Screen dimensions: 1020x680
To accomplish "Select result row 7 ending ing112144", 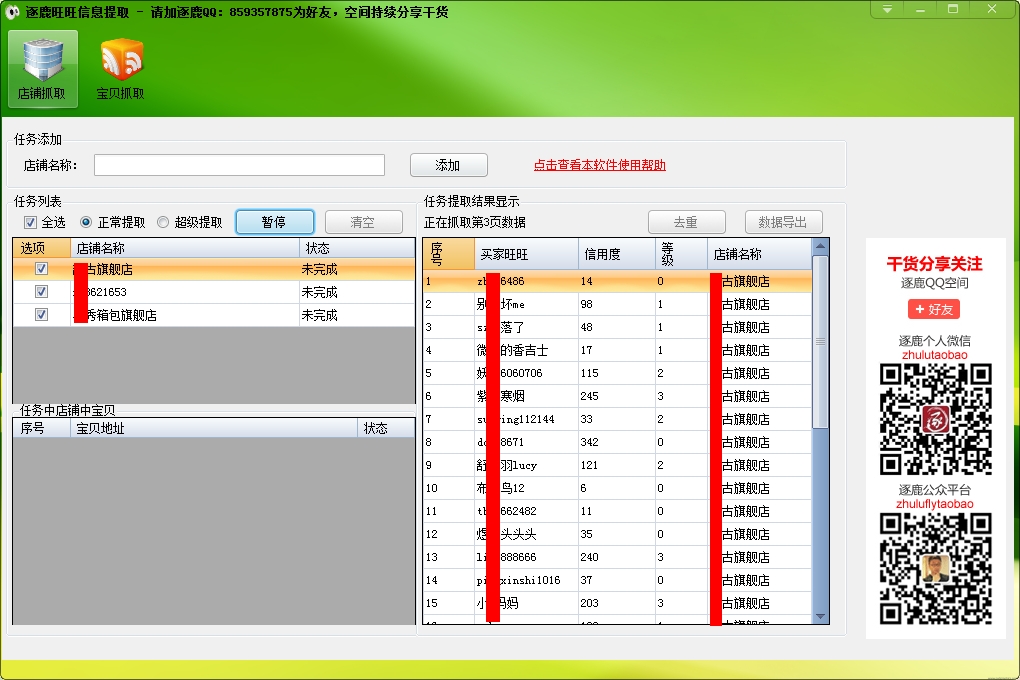I will point(617,419).
